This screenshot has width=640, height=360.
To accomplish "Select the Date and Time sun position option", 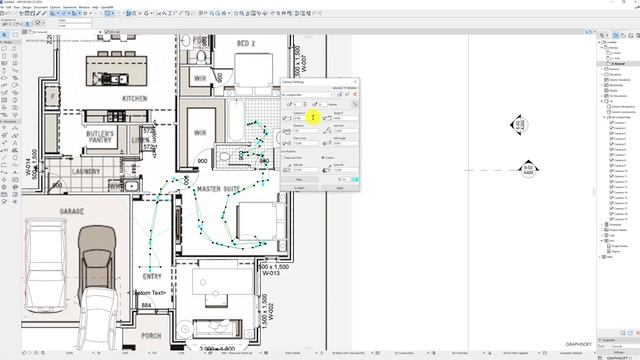I will [292, 158].
